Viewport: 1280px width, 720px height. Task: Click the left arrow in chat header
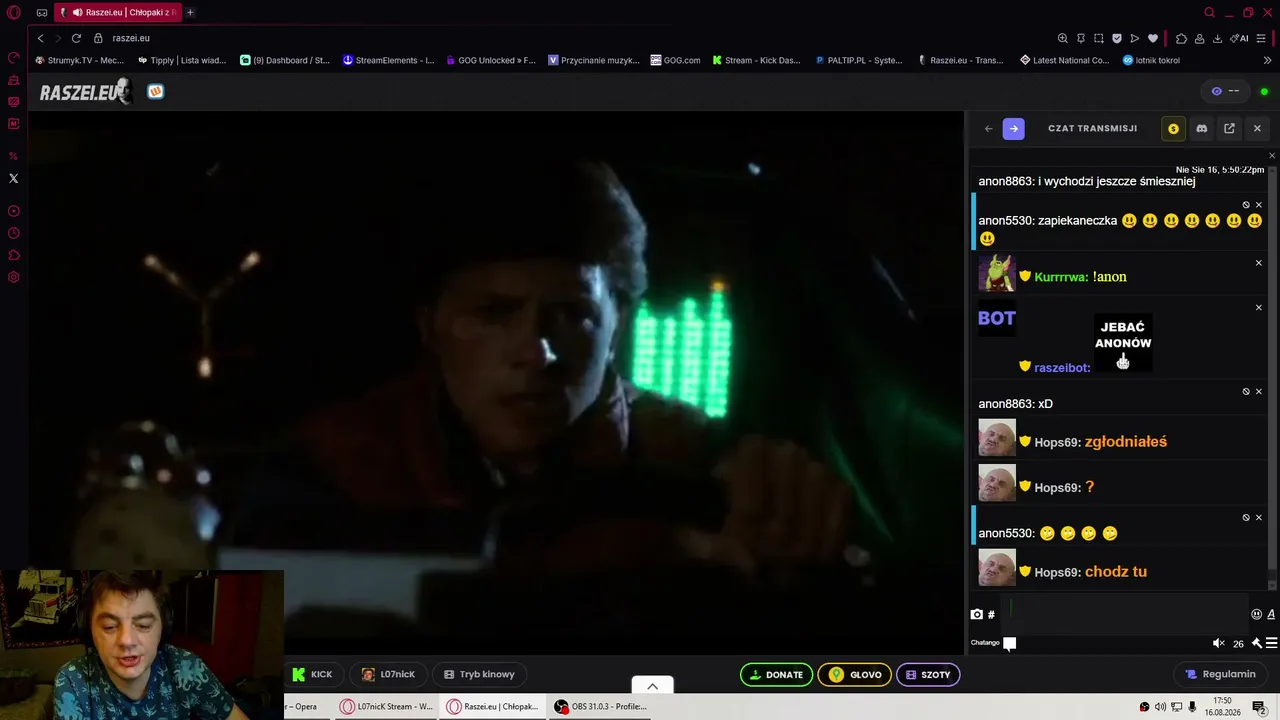pyautogui.click(x=988, y=128)
